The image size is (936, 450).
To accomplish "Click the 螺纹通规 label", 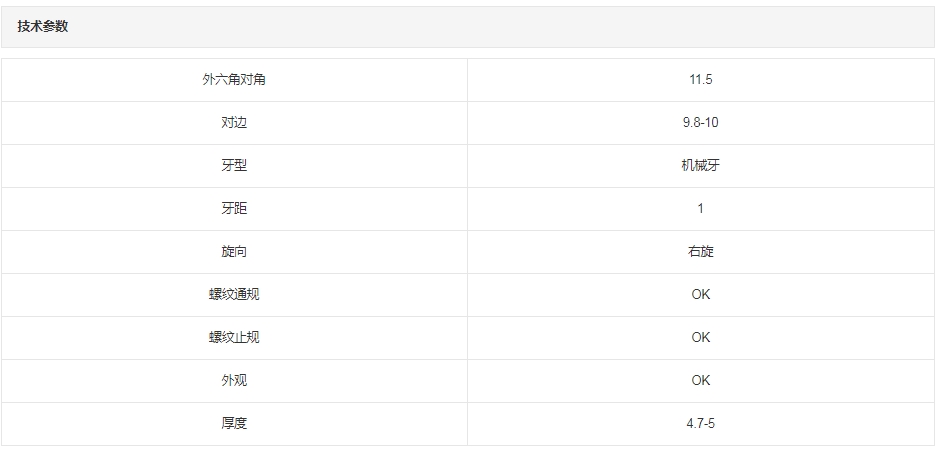I will pos(234,294).
